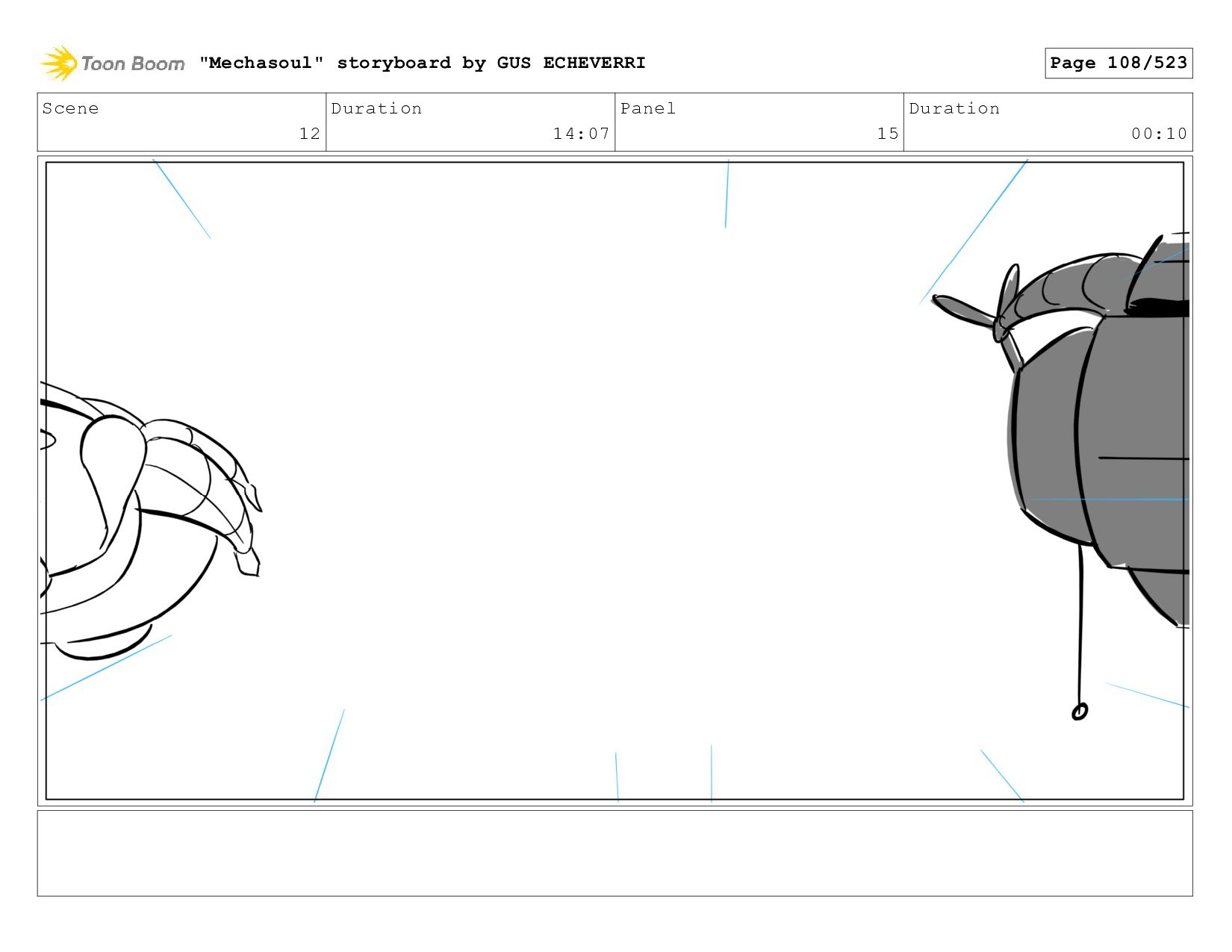Click the empty notes box below panel
The image size is (1232, 952).
click(615, 853)
